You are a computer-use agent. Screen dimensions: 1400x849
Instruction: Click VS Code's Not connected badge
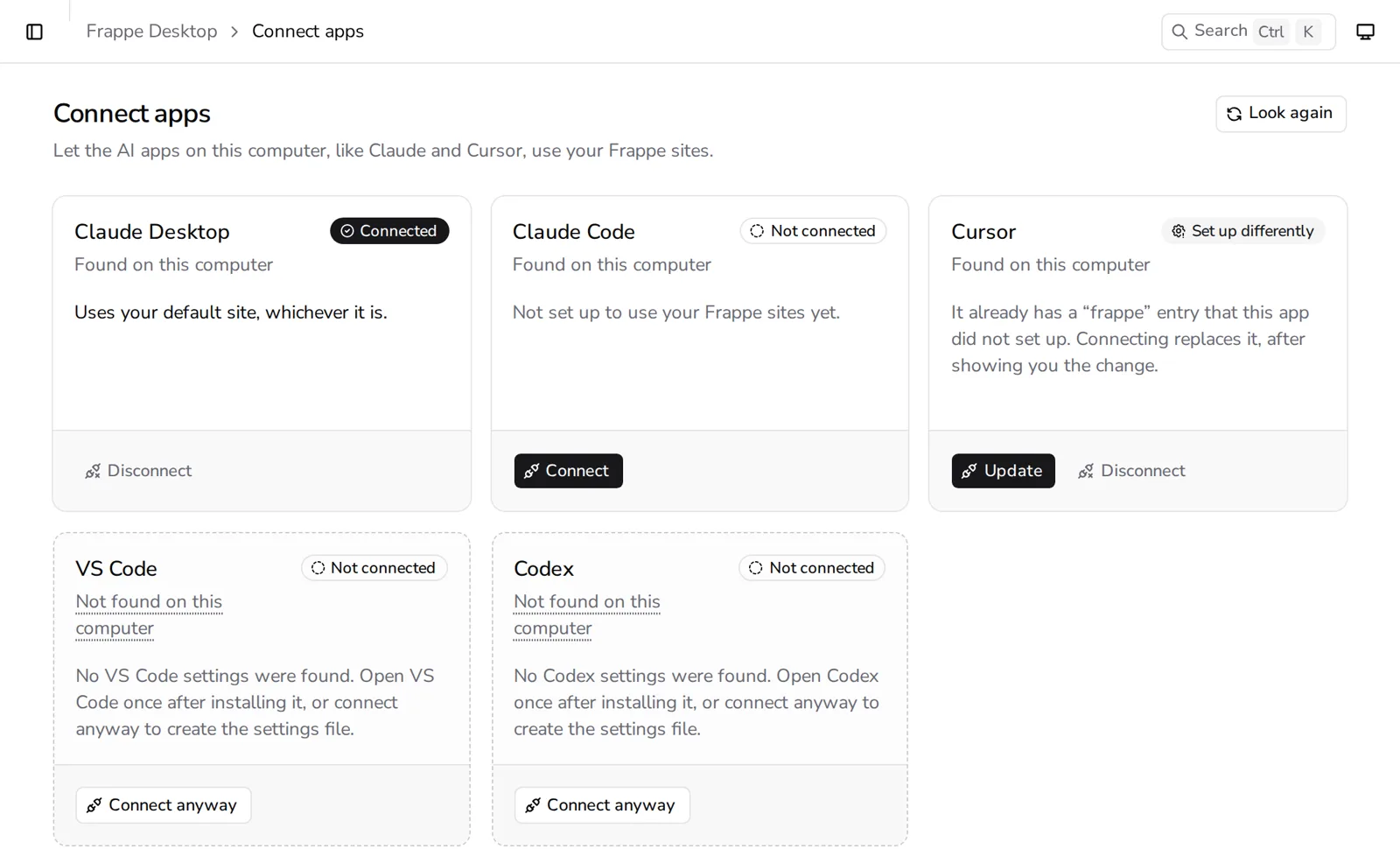coord(374,568)
